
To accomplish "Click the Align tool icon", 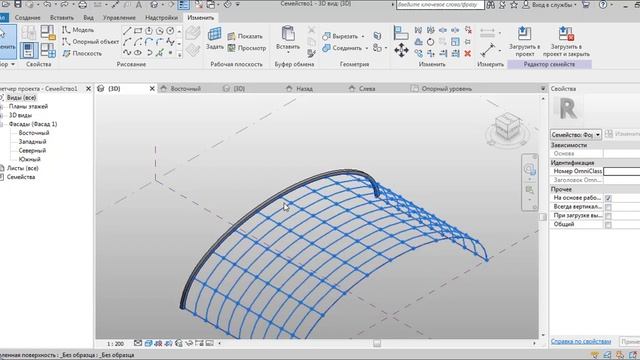I will 401,33.
